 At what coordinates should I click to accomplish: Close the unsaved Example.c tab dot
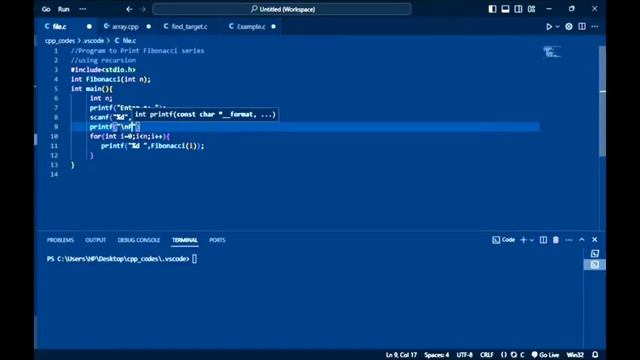(273, 27)
